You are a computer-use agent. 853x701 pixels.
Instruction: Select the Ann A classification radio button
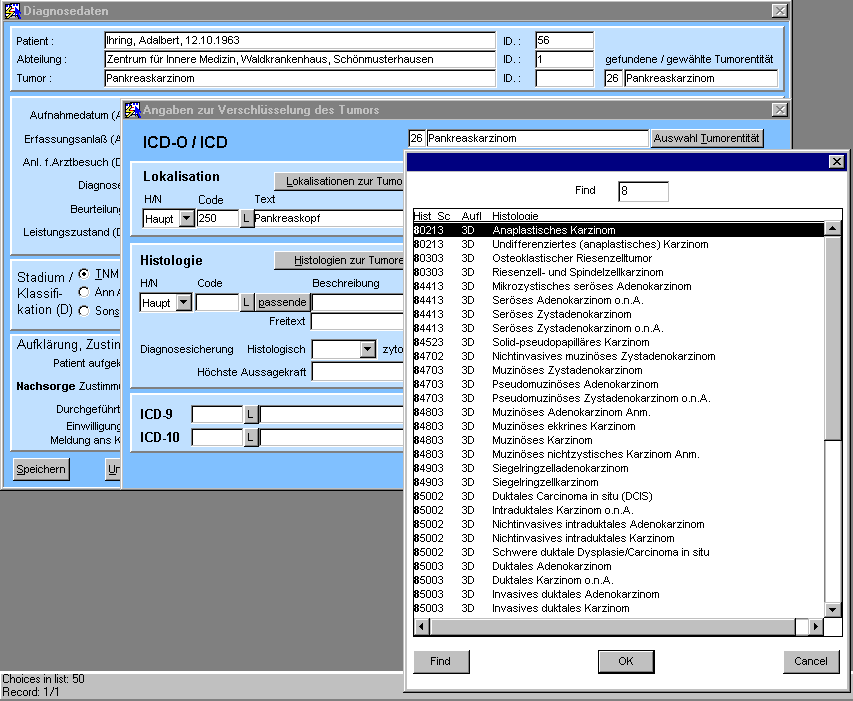(x=85, y=292)
